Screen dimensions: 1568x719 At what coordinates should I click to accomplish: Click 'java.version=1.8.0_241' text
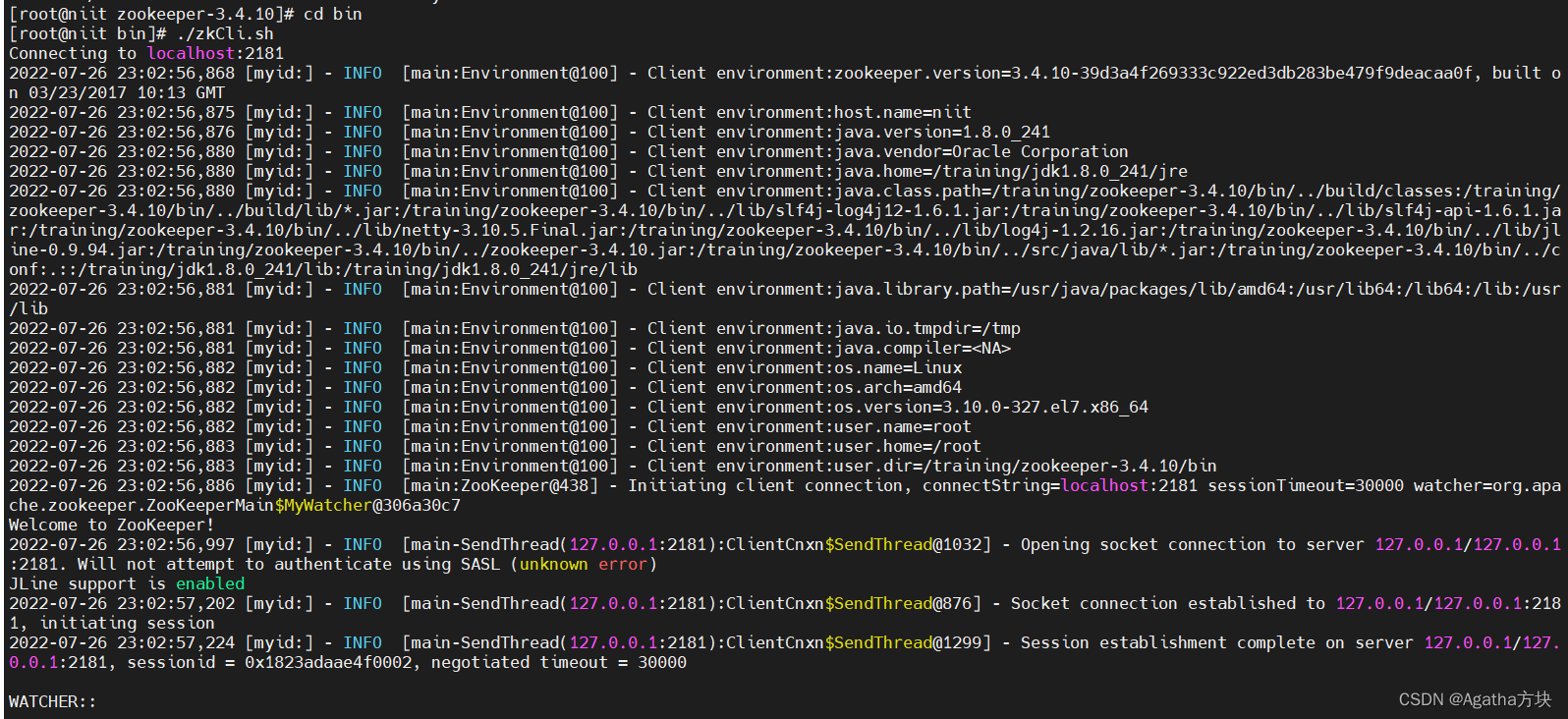coord(942,132)
